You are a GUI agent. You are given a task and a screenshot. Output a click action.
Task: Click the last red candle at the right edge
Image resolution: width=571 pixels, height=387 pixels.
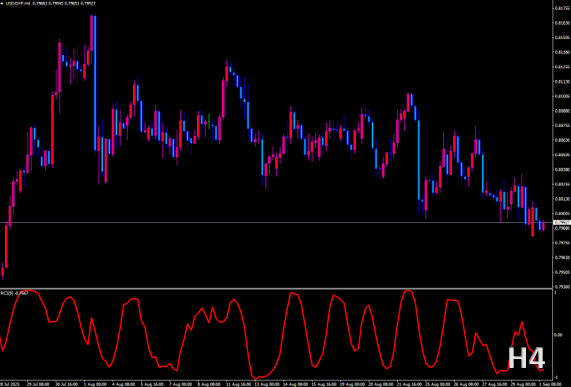click(x=543, y=226)
